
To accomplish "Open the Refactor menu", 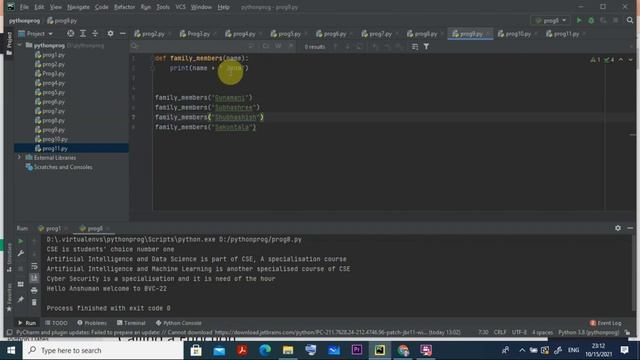I will (124, 7).
